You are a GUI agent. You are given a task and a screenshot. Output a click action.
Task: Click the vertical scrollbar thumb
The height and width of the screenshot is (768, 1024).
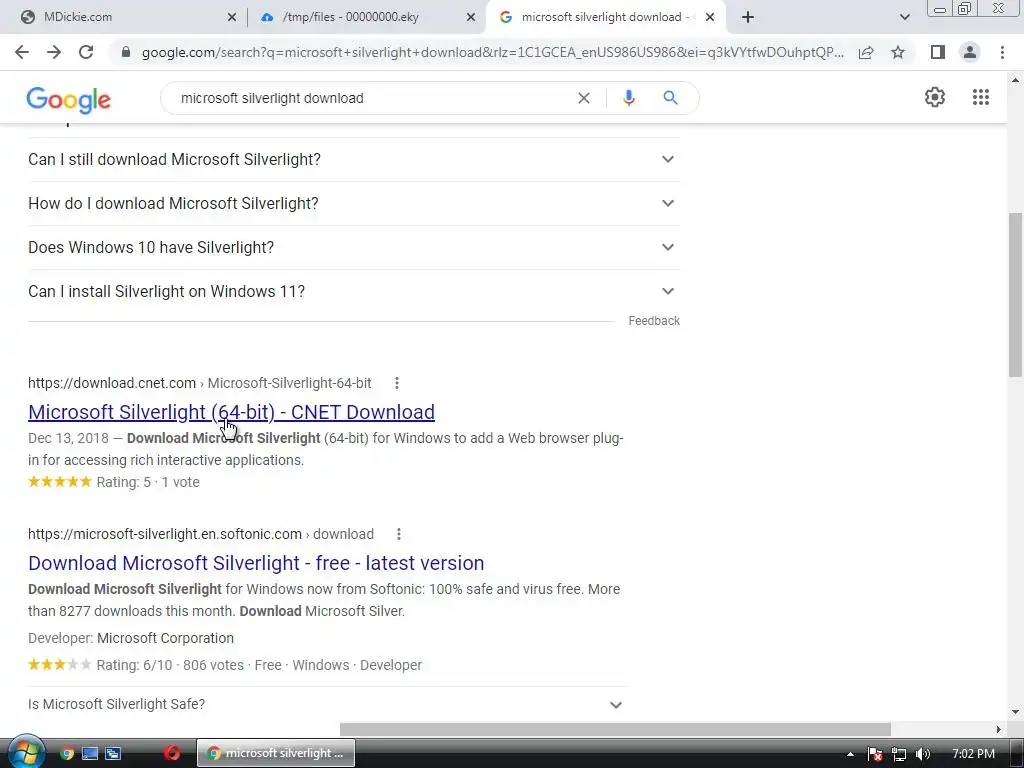pyautogui.click(x=1015, y=294)
